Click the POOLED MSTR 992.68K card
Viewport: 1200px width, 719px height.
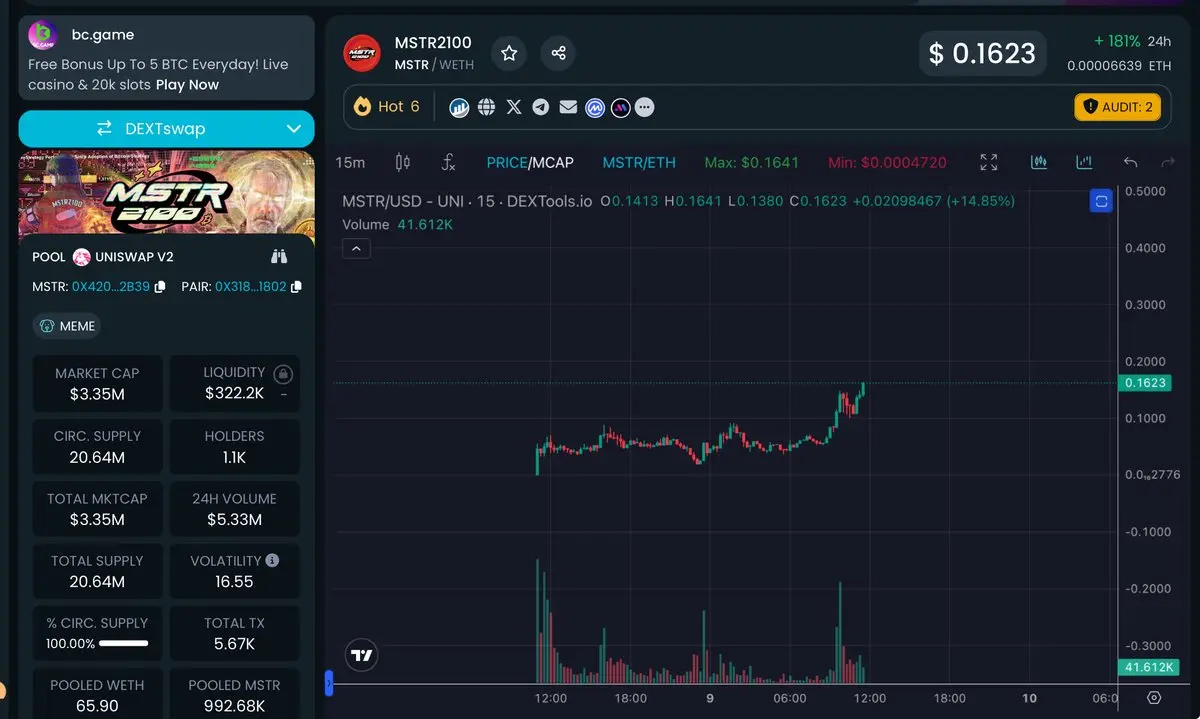click(x=234, y=696)
